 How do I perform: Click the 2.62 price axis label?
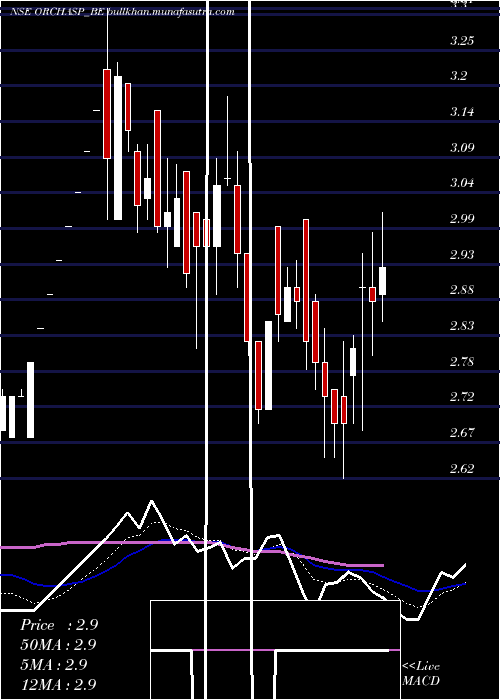point(462,468)
